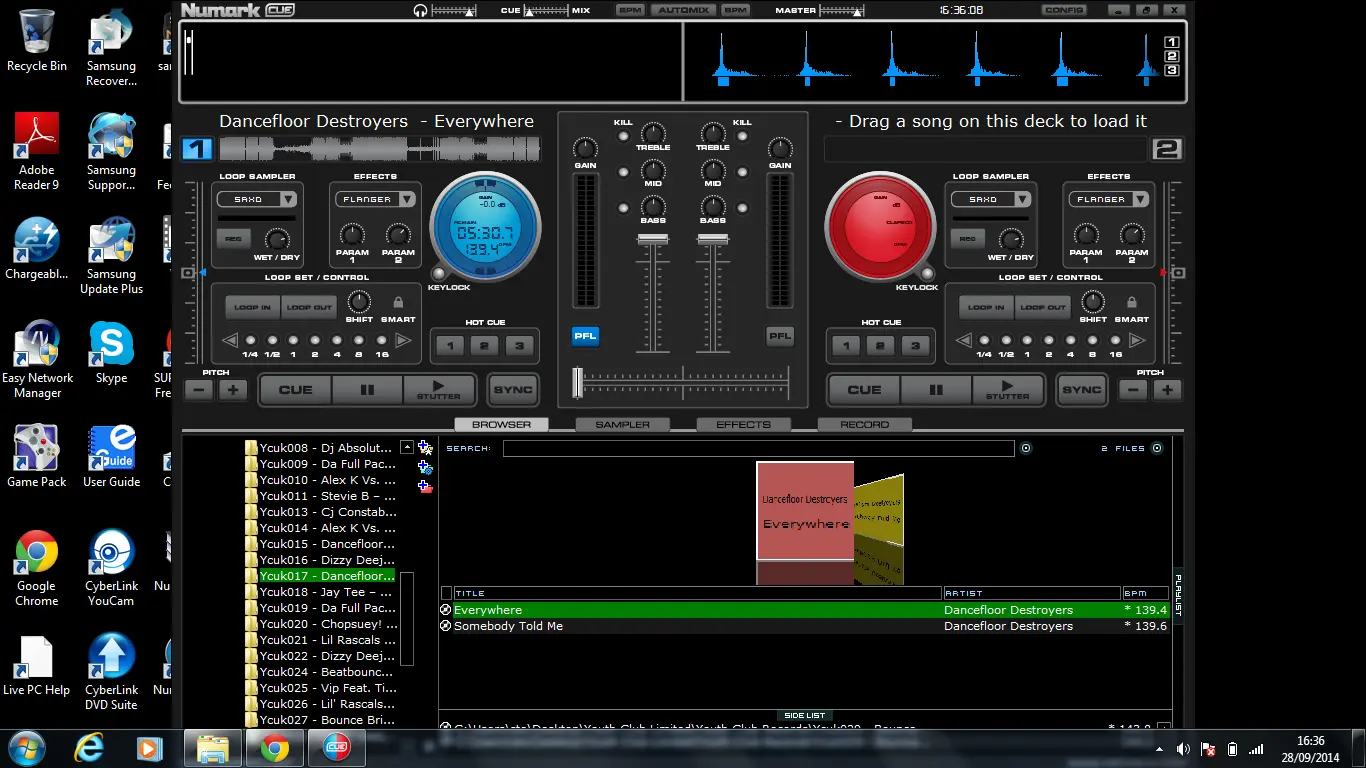Viewport: 1366px width, 768px height.
Task: Toggle right channel treble Kill
Action: tap(742, 136)
